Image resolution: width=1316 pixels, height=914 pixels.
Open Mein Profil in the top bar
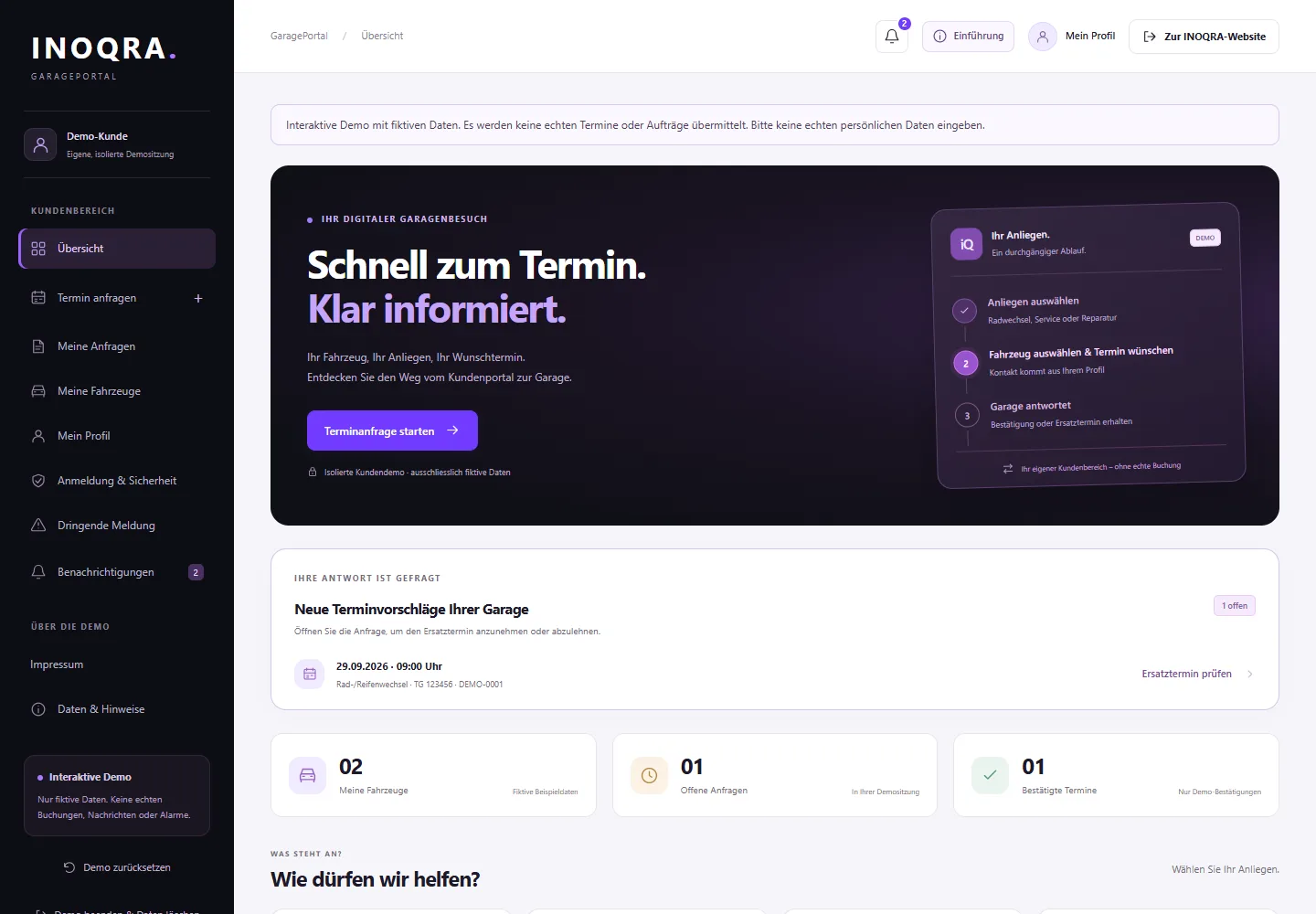(1073, 37)
